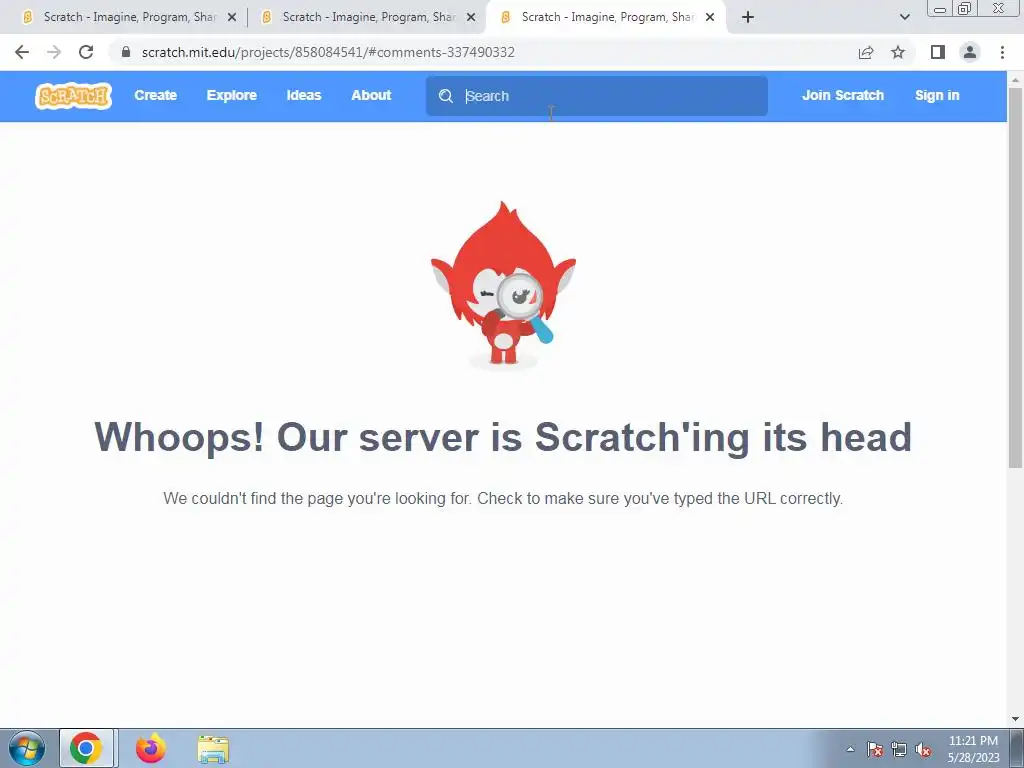Click the address bar URL

328,52
